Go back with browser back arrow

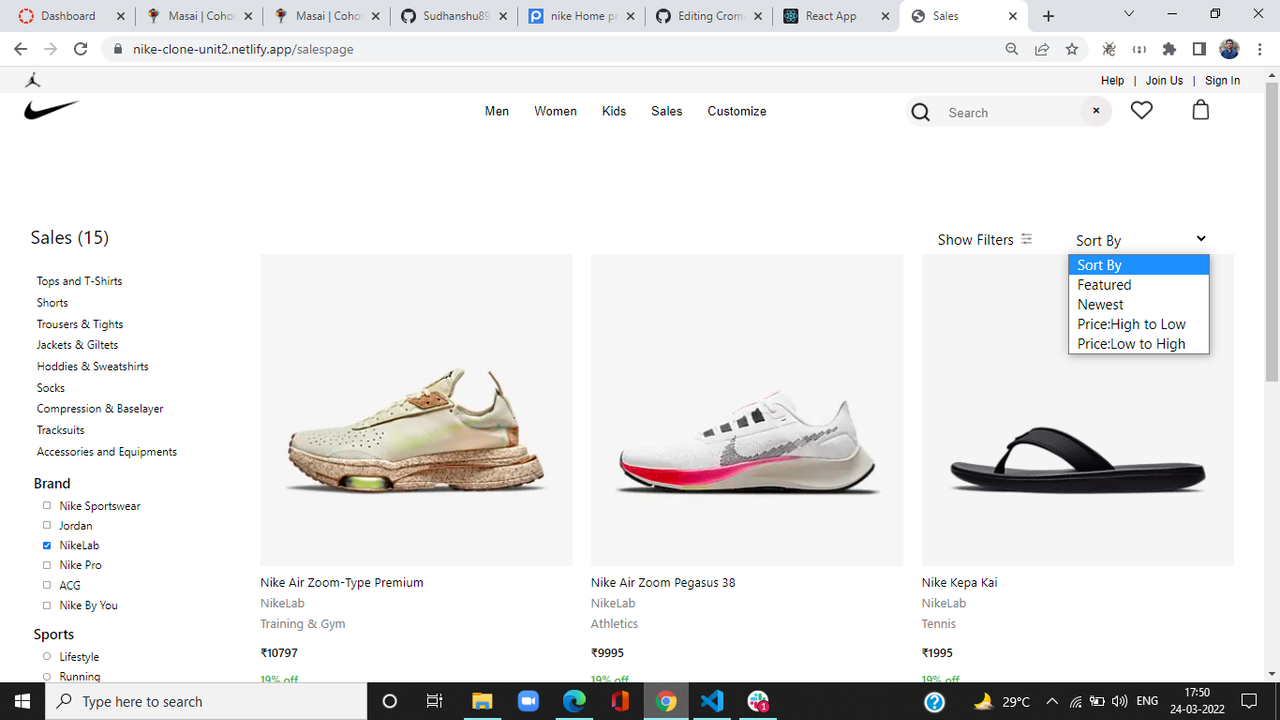(x=21, y=49)
